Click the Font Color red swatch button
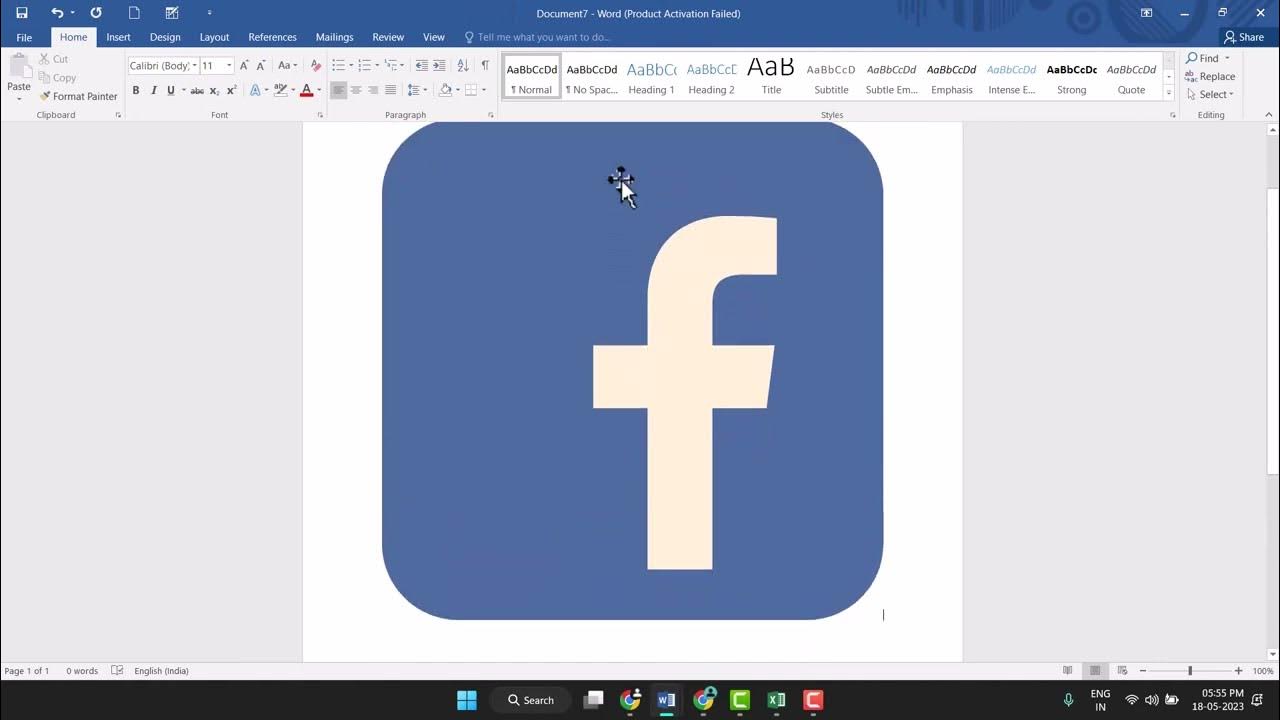Image resolution: width=1280 pixels, height=720 pixels. 306,90
